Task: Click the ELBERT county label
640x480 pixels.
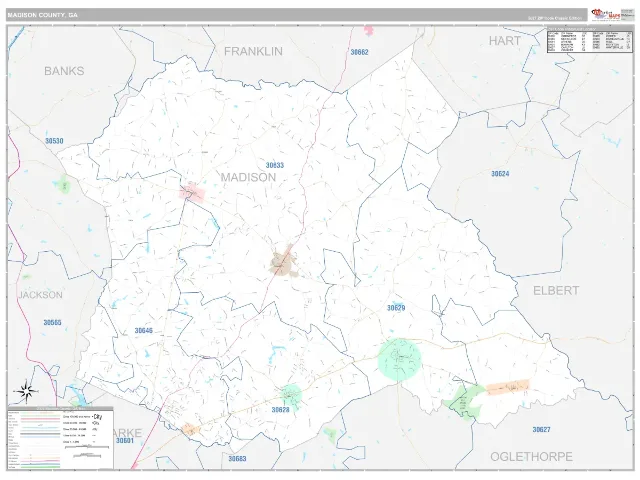Action: 556,291
